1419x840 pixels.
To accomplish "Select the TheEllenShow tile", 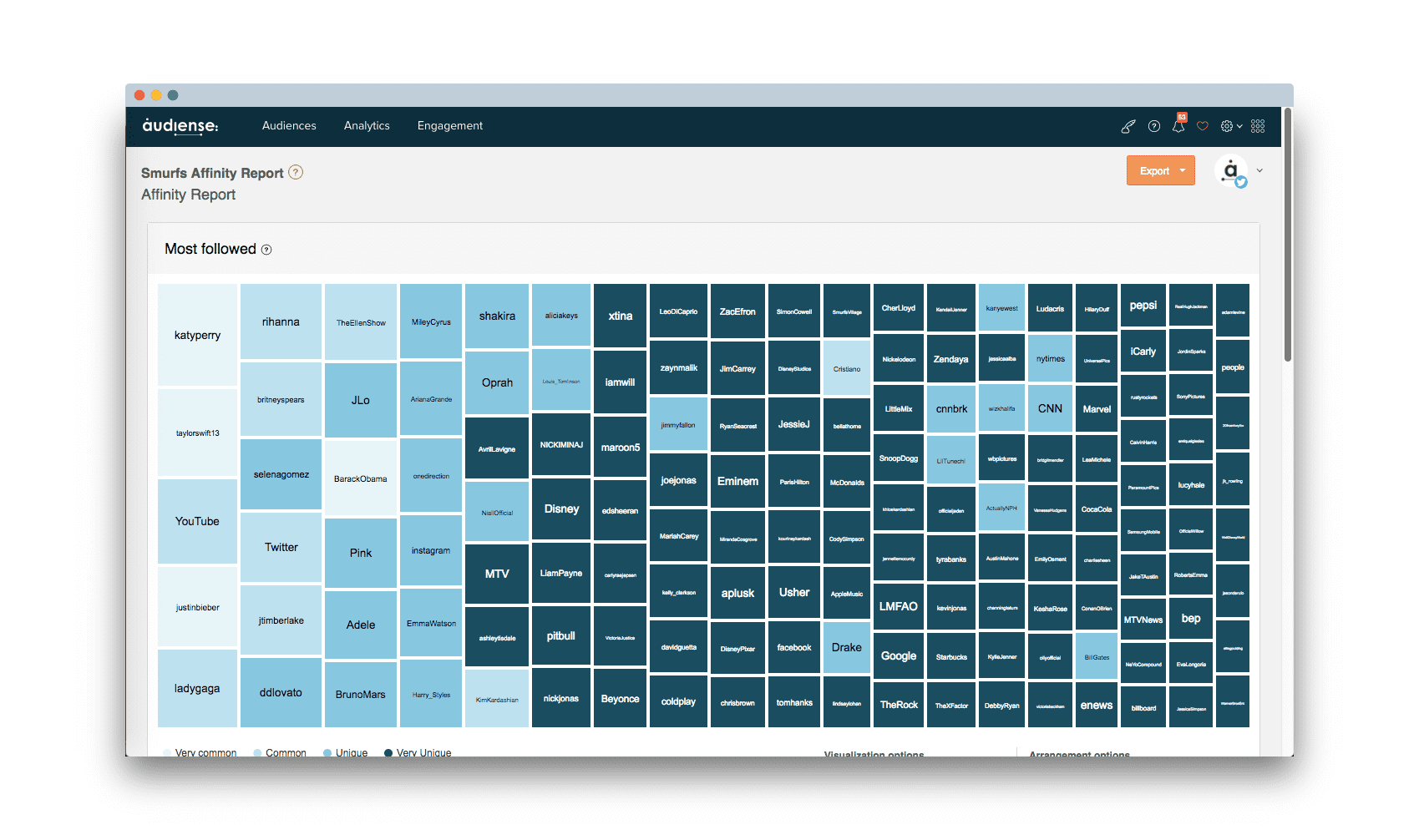I will [x=361, y=322].
